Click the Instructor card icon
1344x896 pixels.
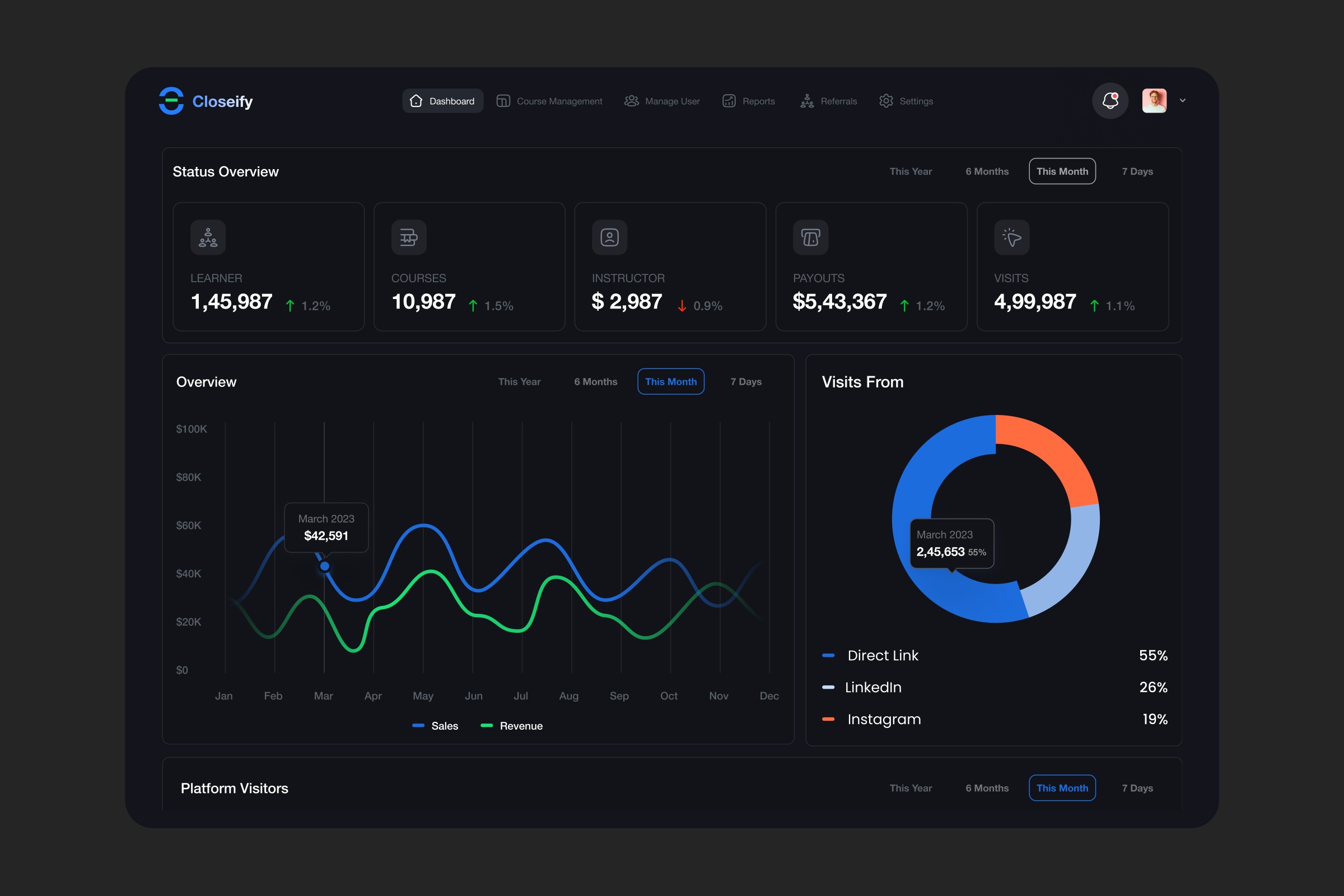[x=609, y=237]
